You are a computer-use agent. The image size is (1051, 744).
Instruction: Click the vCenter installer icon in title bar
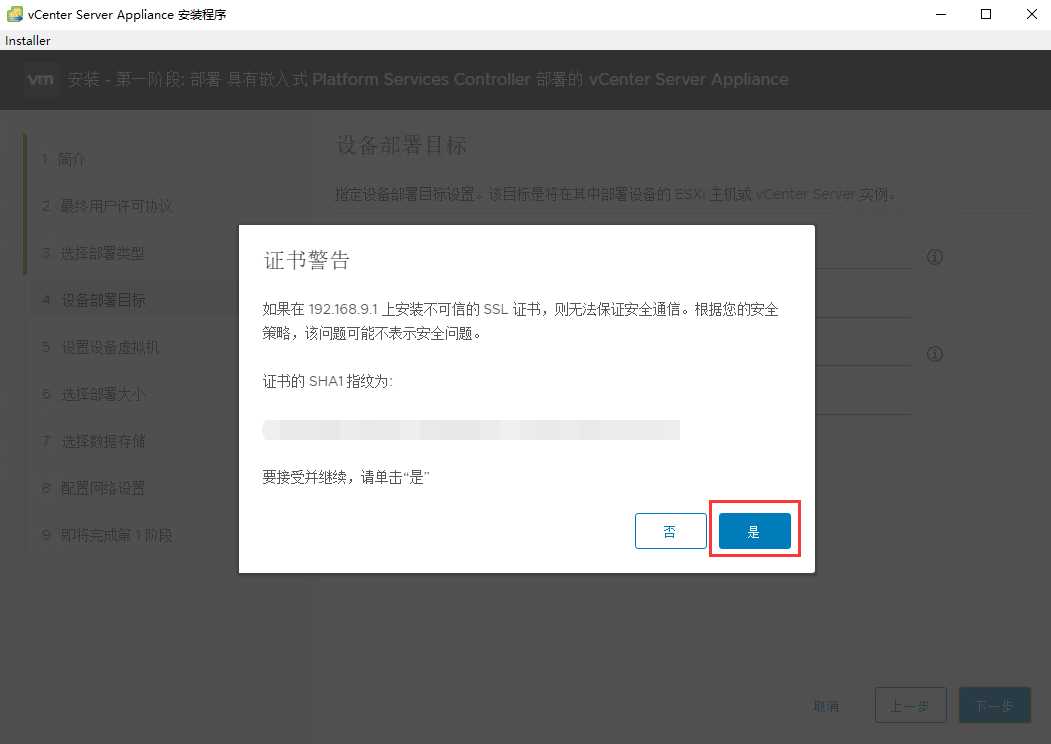point(12,14)
